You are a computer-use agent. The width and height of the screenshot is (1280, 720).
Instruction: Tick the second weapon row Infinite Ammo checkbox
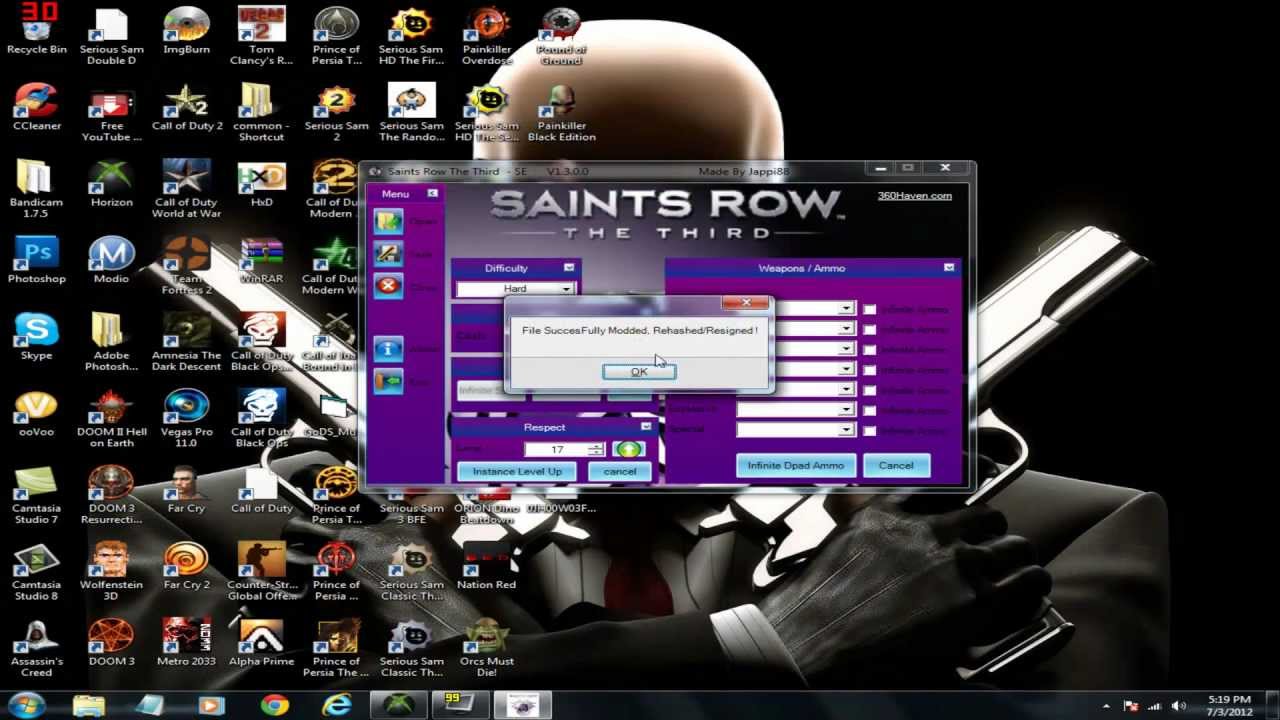point(870,329)
